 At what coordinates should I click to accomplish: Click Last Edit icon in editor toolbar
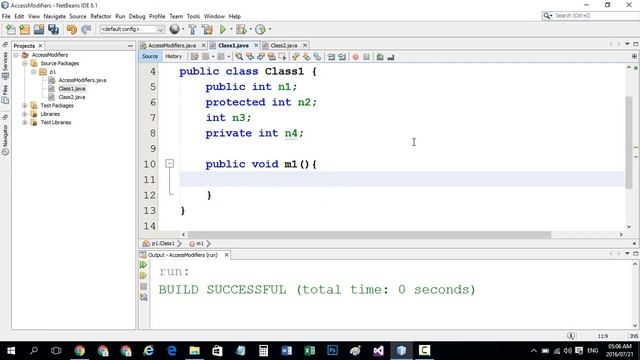[195, 57]
